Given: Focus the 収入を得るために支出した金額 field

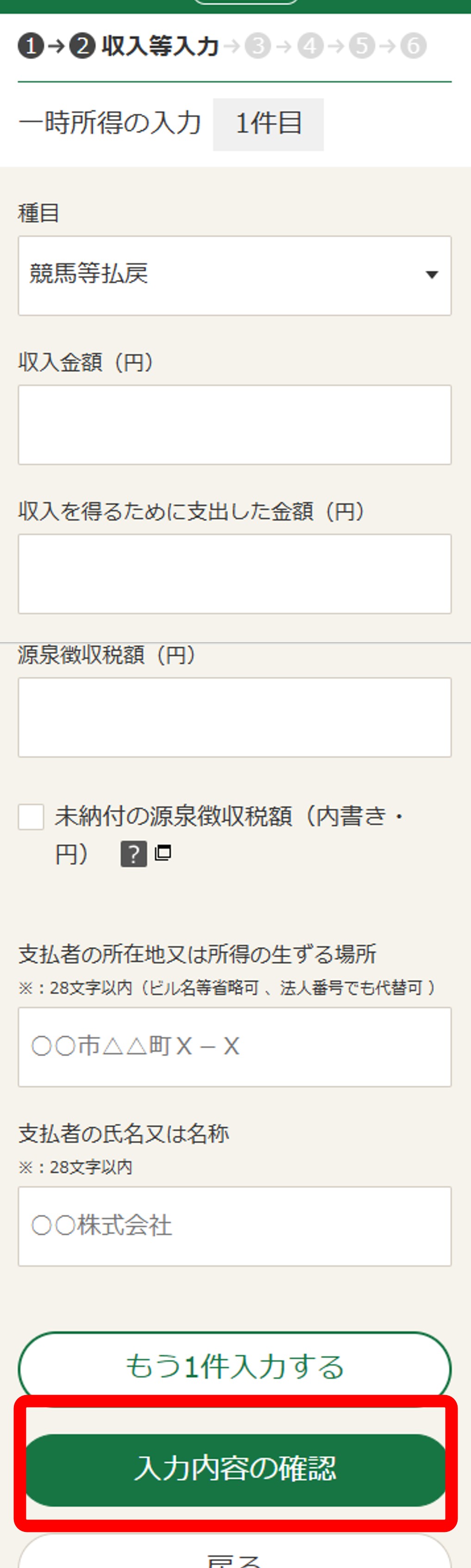Looking at the screenshot, I should [235, 574].
